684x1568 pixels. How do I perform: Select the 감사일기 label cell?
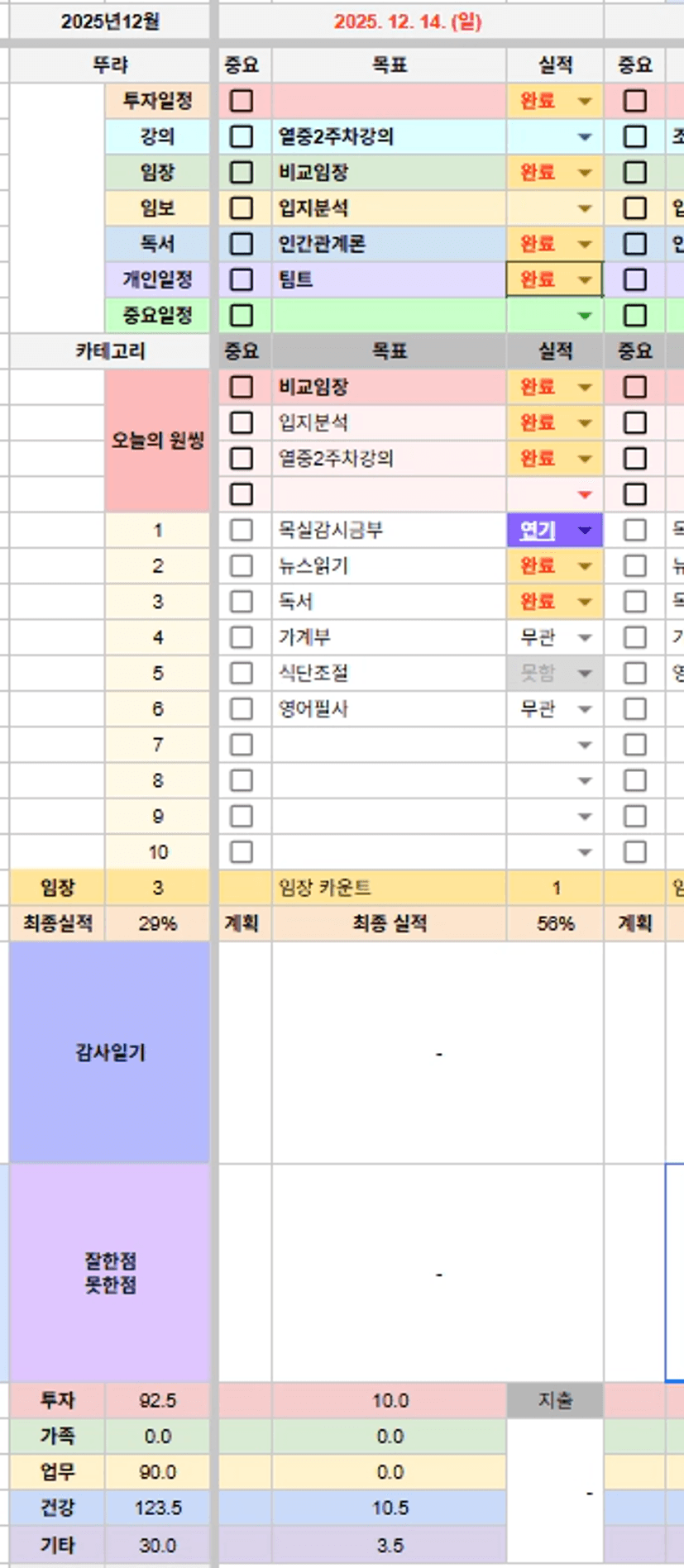coord(110,1052)
